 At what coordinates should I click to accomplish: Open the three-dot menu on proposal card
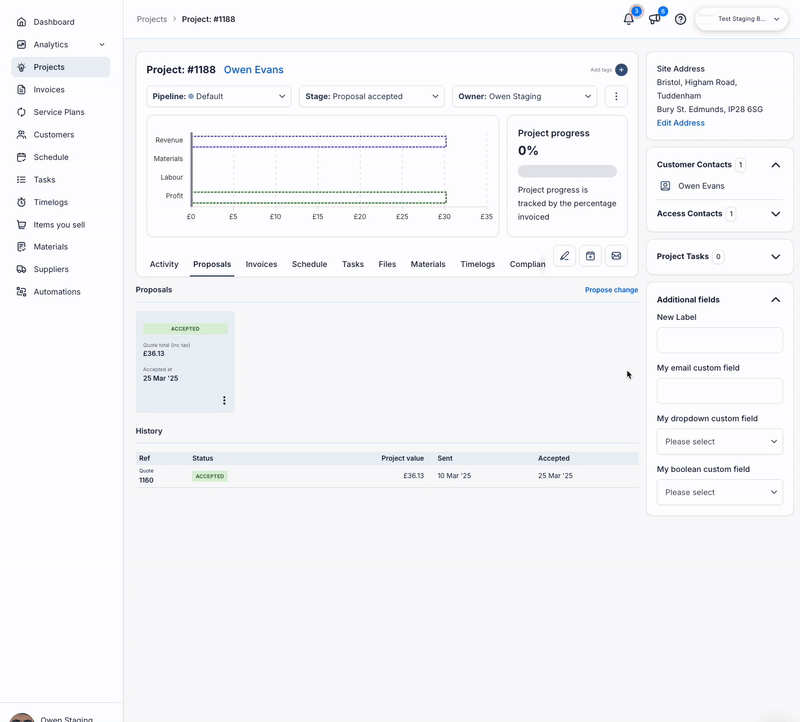coord(224,400)
